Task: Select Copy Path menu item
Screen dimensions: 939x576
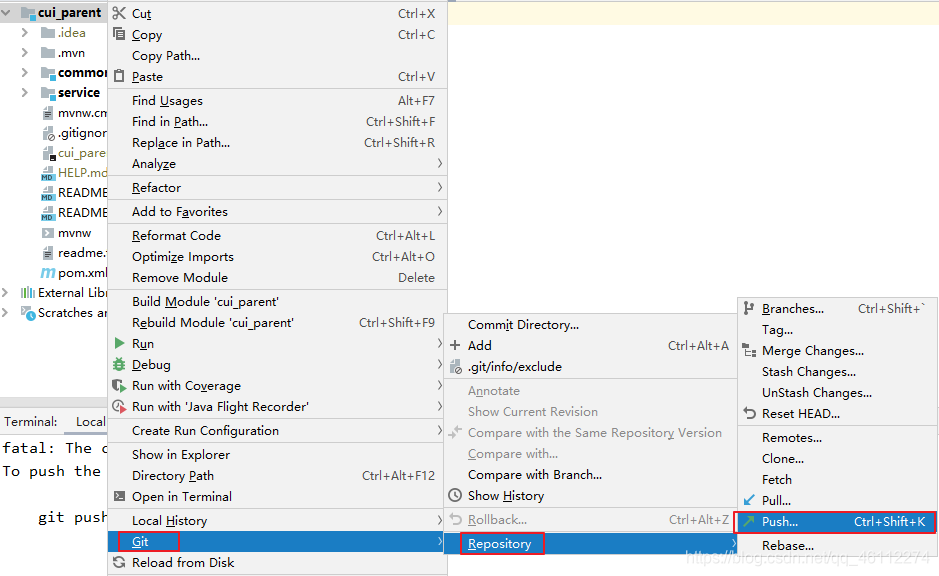Action: click(x=277, y=56)
